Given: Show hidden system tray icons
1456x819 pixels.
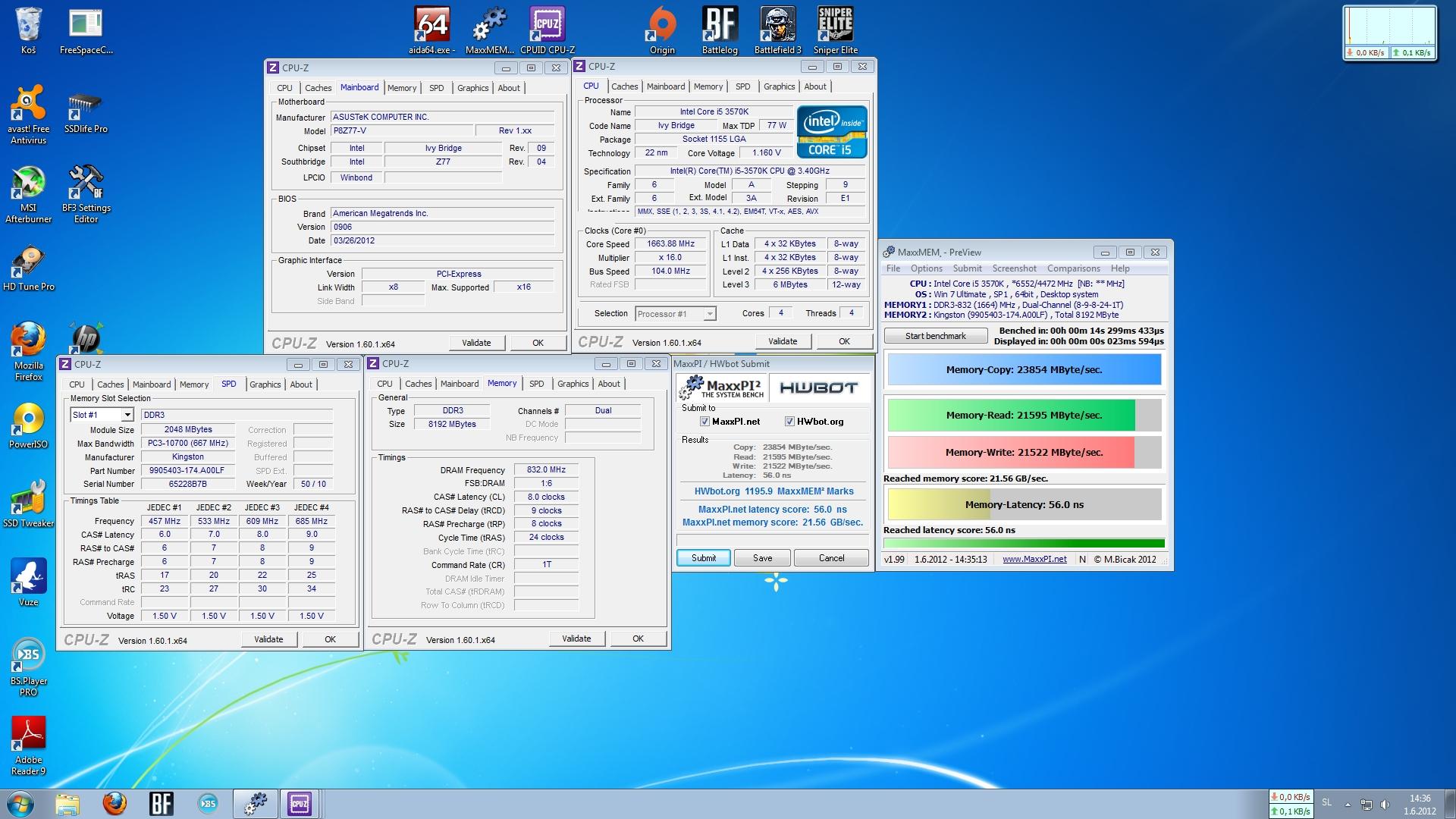Looking at the screenshot, I should point(1348,805).
